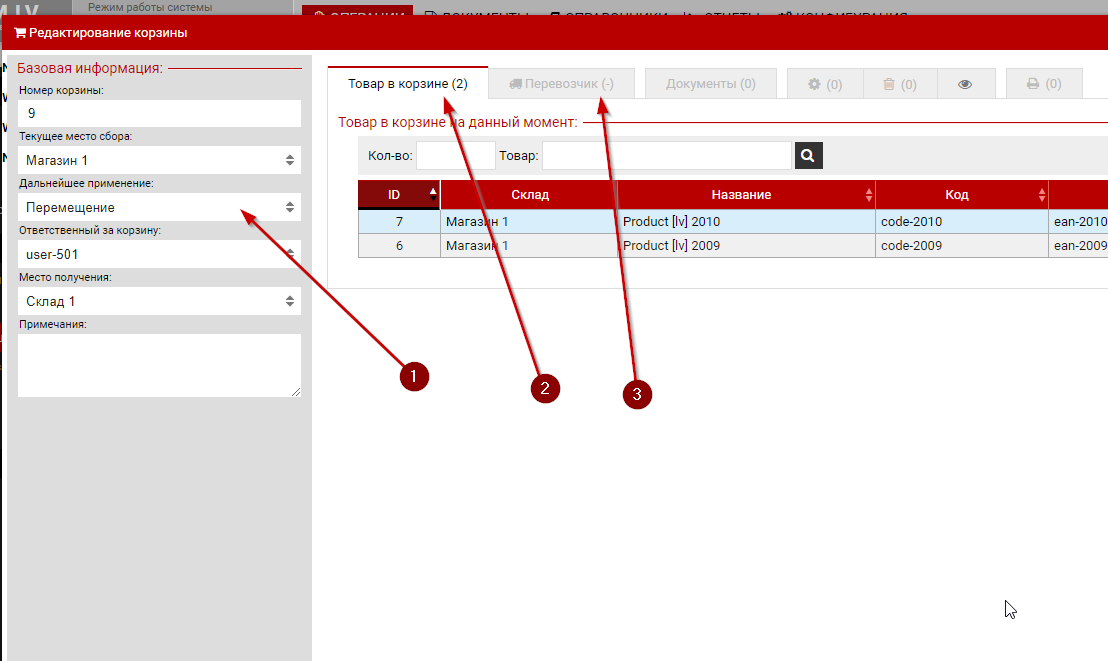The image size is (1108, 661).
Task: Open the gear settings tab
Action: pyautogui.click(x=825, y=84)
